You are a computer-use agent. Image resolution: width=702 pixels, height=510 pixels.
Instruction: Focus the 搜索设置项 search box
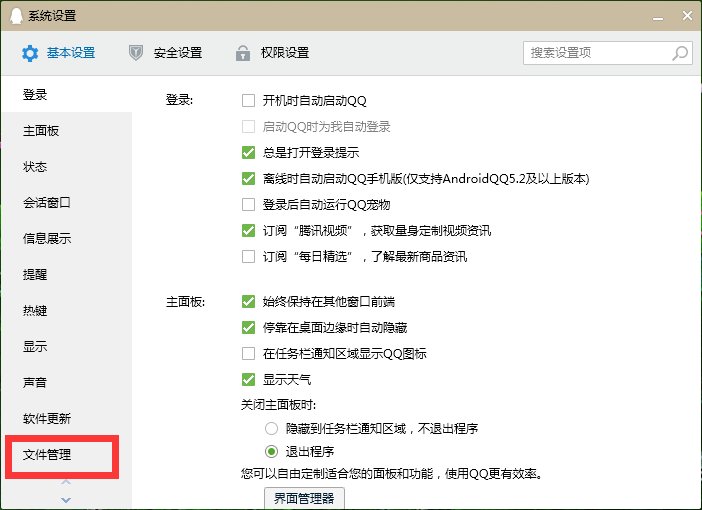(608, 53)
